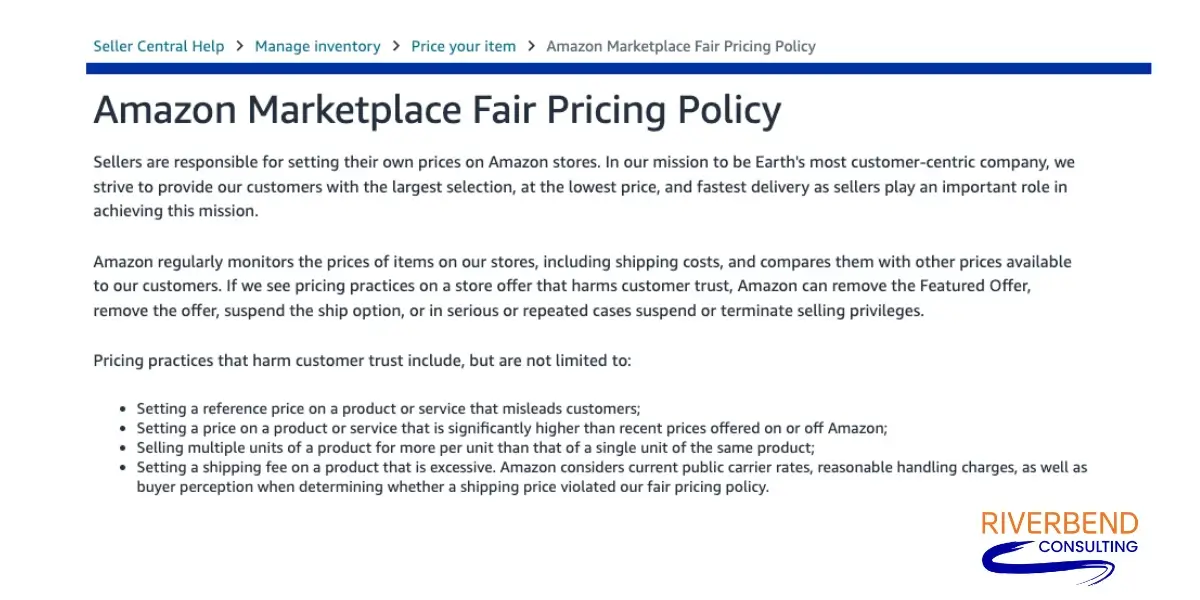This screenshot has width=1200, height=600.
Task: Click paragraph starting "Amazon regularly monitors"
Action: pos(582,286)
